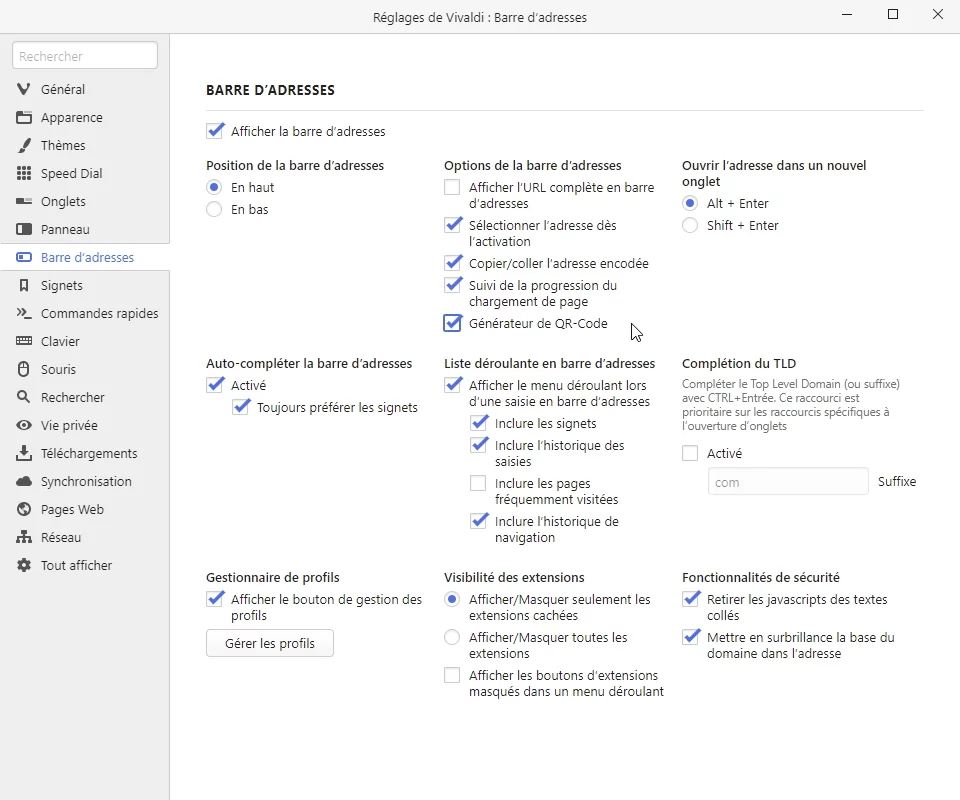Select the Thèmes brush icon

point(24,146)
